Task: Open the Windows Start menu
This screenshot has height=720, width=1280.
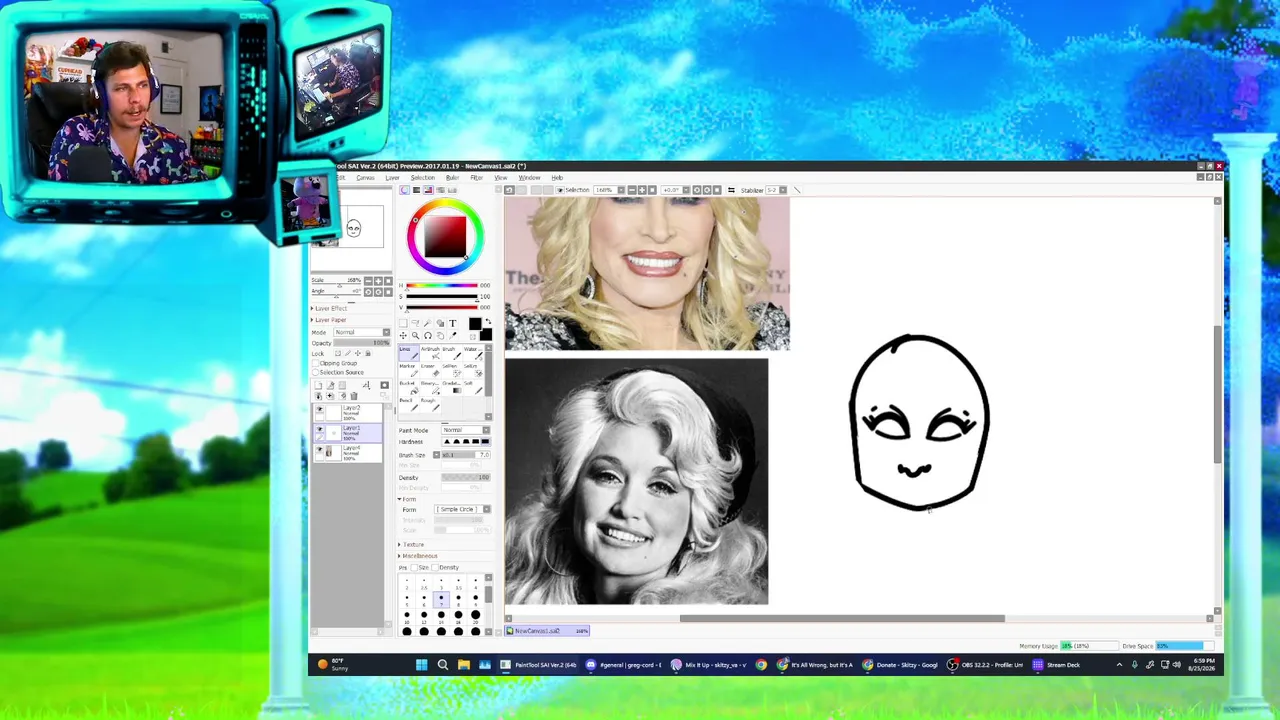Action: (421, 664)
